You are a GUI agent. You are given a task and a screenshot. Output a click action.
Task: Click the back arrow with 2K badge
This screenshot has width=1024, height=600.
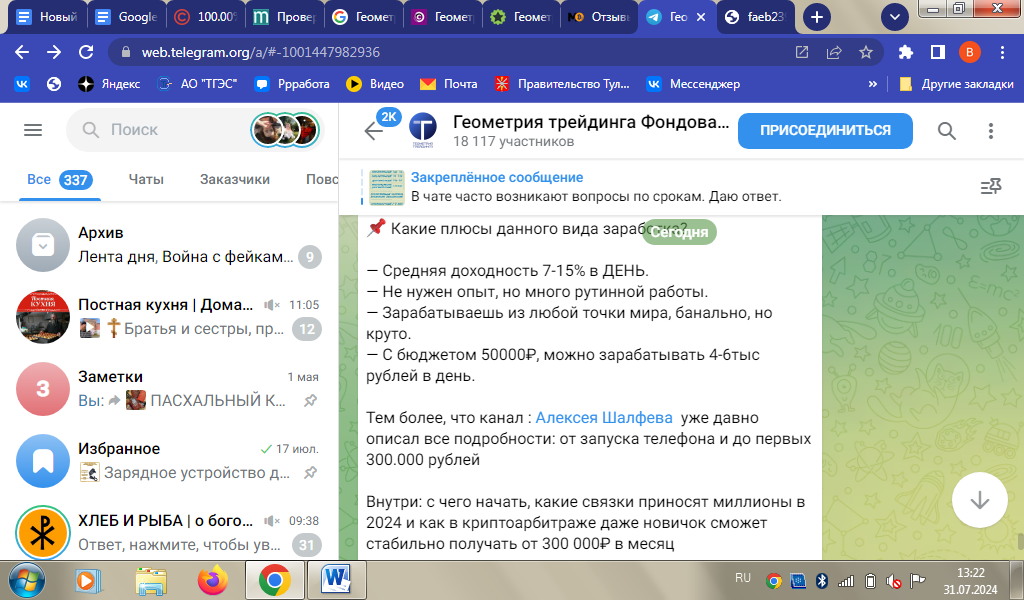tap(374, 131)
